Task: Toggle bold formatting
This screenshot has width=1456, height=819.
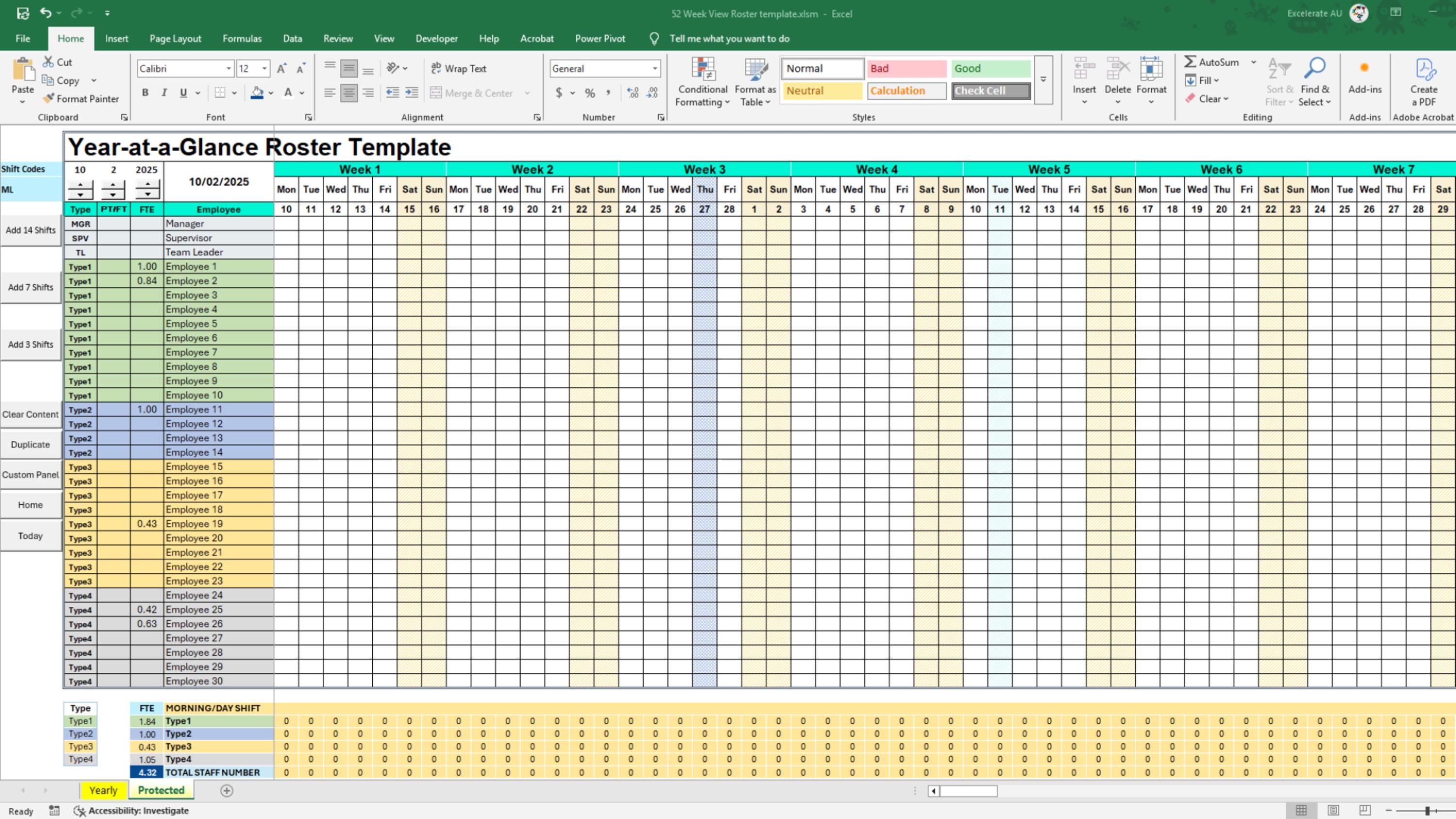Action: [x=145, y=92]
